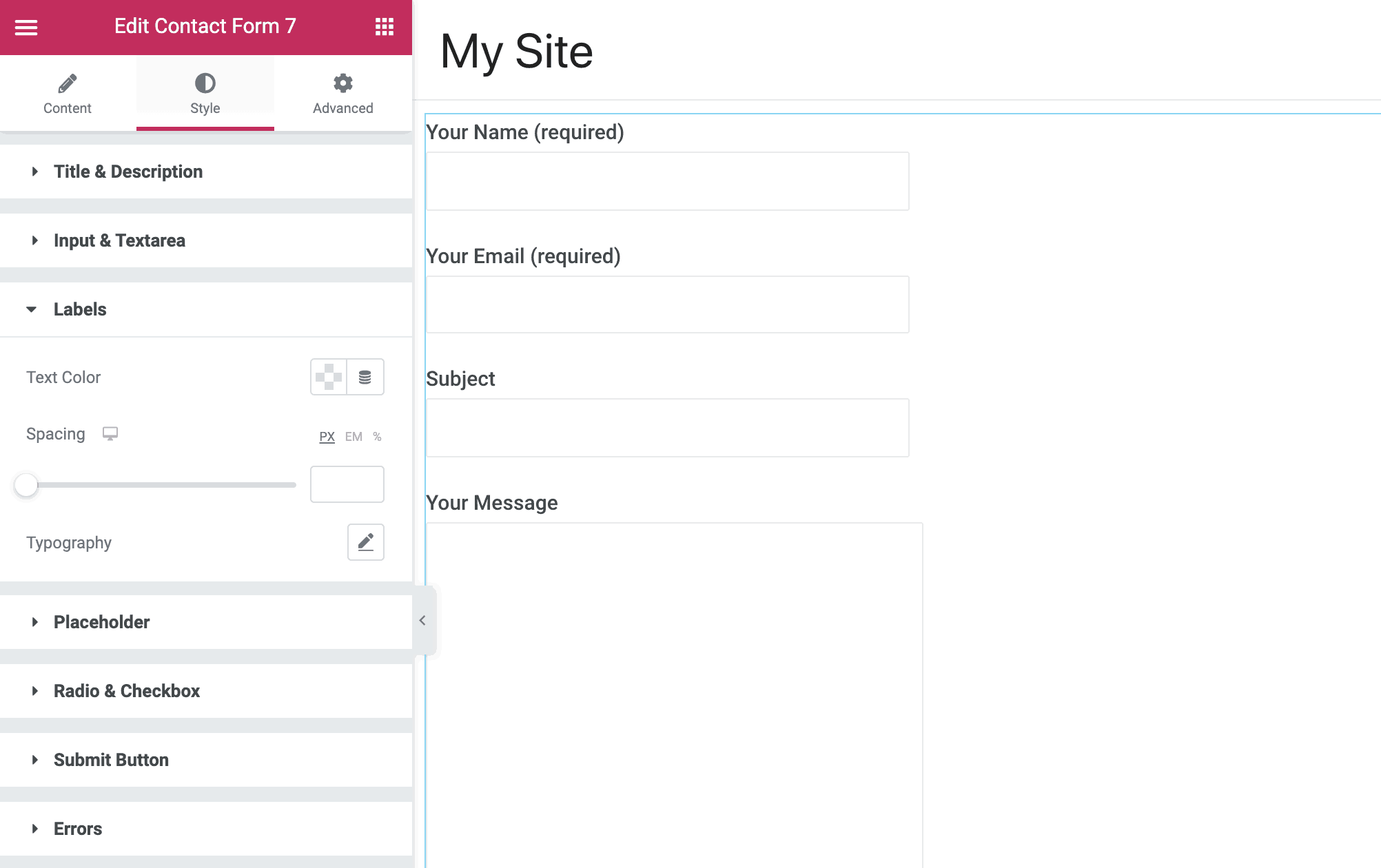Click the Your Message textarea
Viewport: 1381px width, 868px height.
pyautogui.click(x=675, y=689)
